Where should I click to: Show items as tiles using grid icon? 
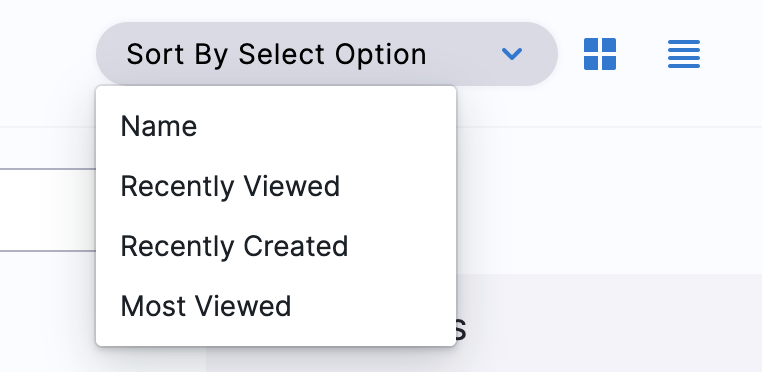click(x=600, y=54)
